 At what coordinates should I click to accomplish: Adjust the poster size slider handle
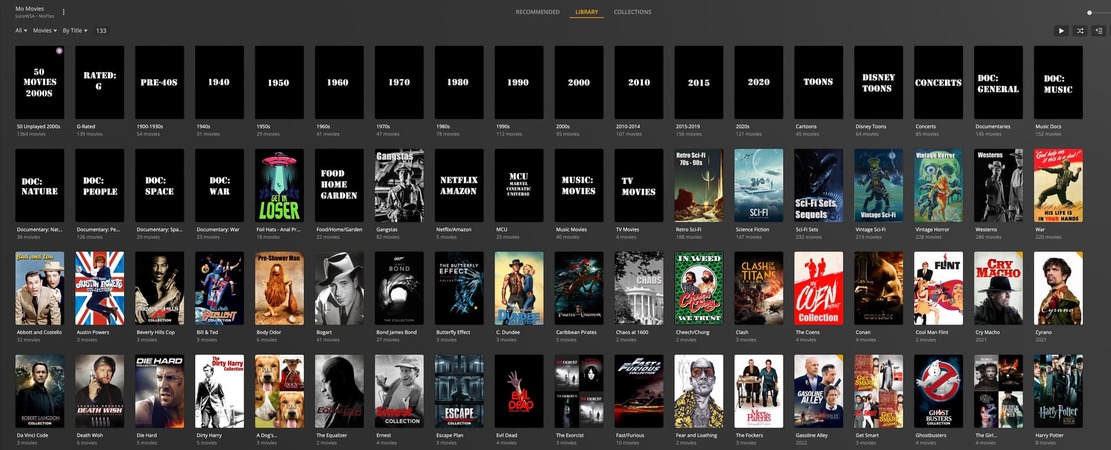[1090, 13]
